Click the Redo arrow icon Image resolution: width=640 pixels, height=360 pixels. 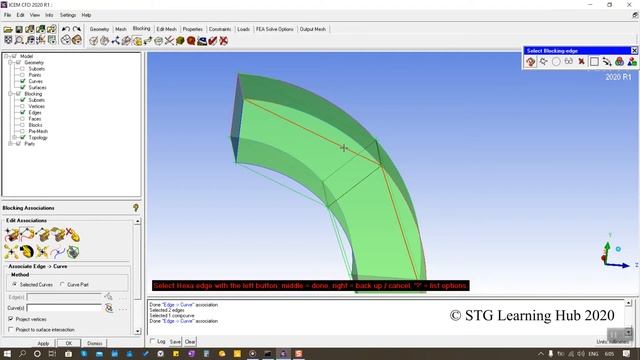[x=77, y=29]
